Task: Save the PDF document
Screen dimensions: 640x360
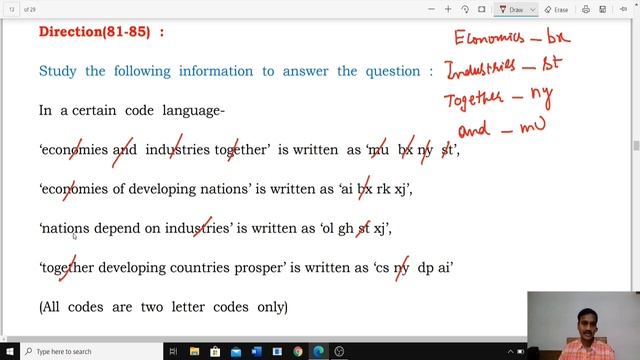Action: (x=602, y=9)
